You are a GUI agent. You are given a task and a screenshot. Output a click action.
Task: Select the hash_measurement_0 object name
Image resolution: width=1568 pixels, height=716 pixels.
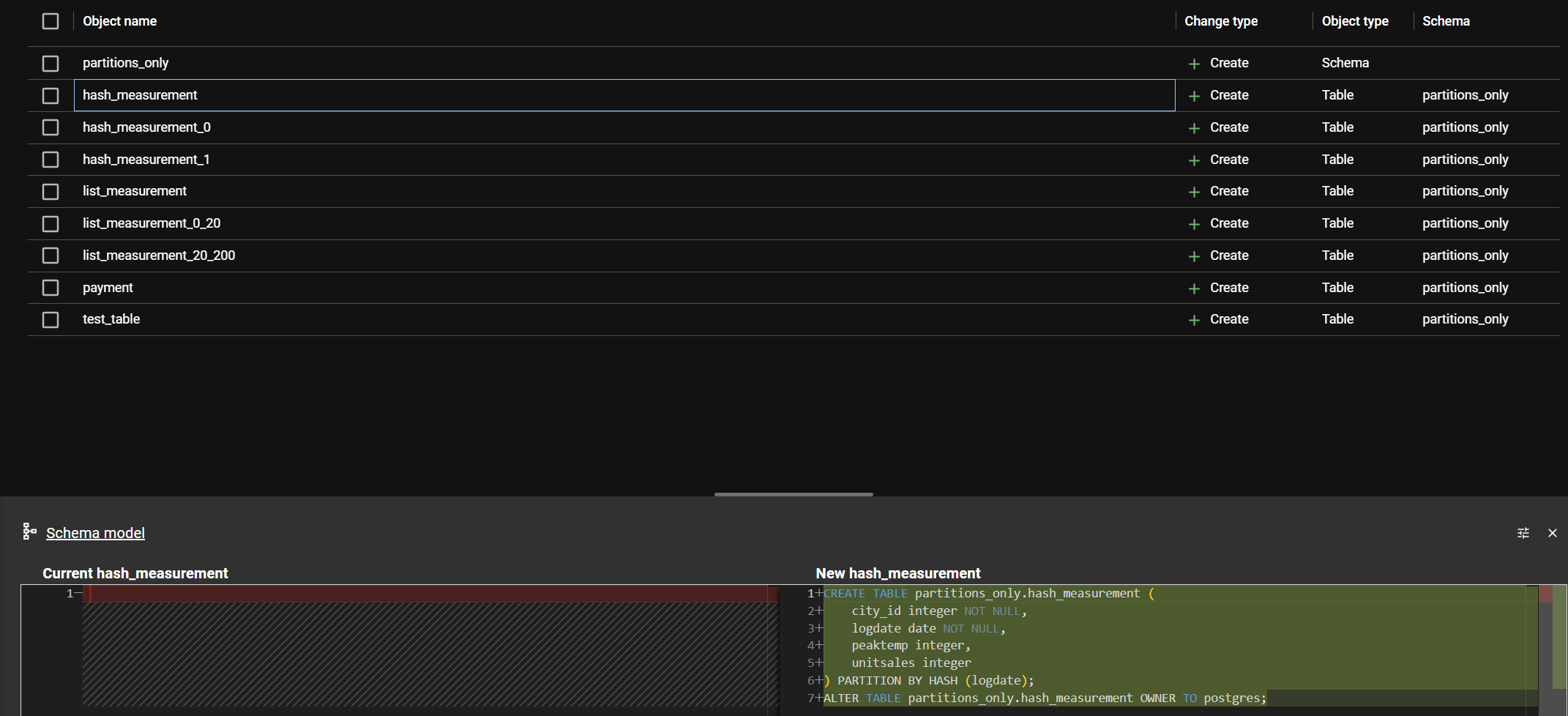pos(146,127)
